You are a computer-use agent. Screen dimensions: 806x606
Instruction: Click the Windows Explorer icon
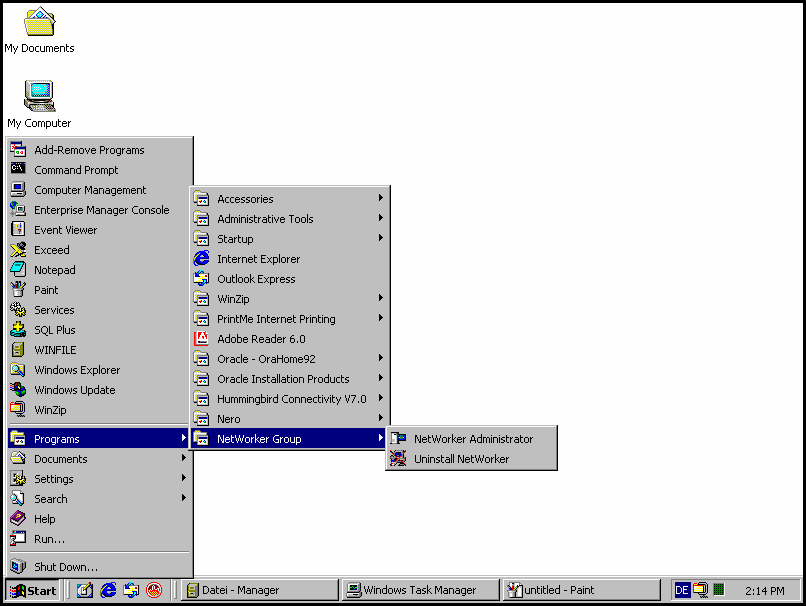[x=18, y=370]
